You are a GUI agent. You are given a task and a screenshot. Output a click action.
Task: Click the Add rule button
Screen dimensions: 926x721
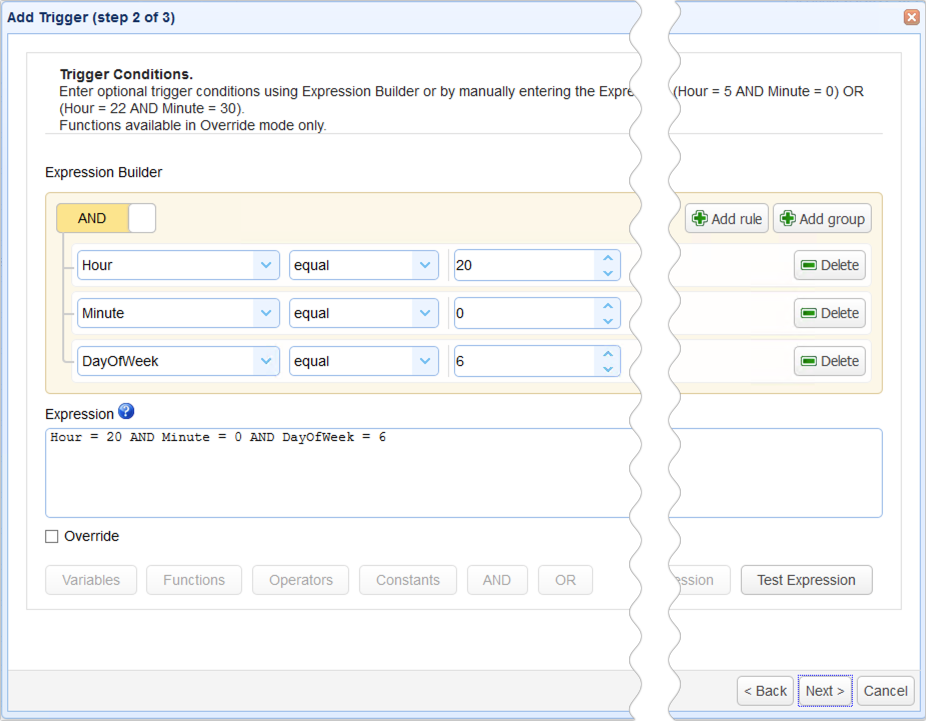tap(726, 218)
